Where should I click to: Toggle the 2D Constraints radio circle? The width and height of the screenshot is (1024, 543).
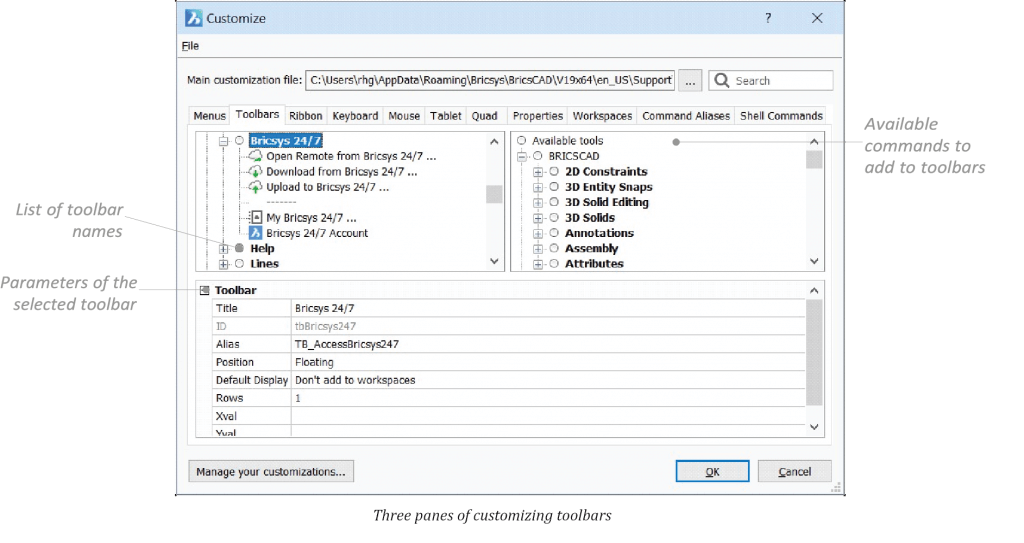coord(554,171)
